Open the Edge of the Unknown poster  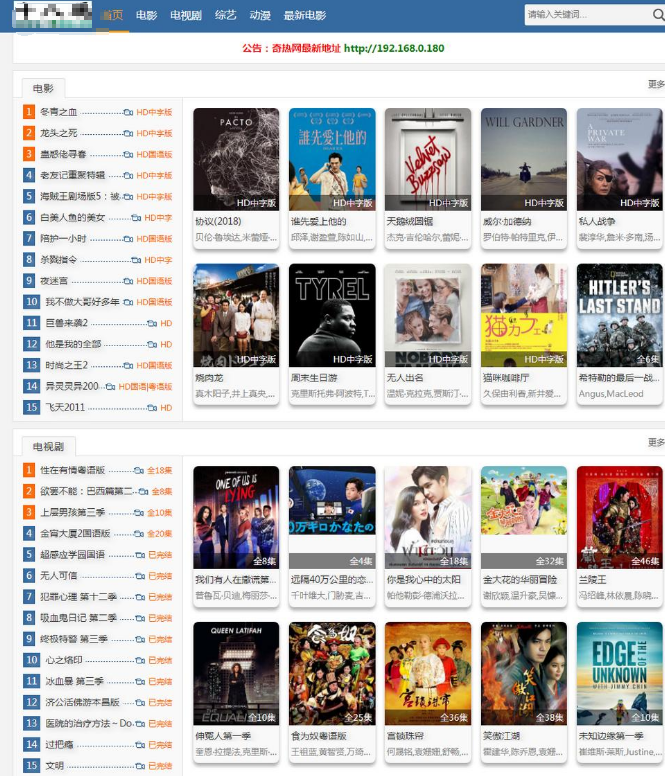pos(619,674)
